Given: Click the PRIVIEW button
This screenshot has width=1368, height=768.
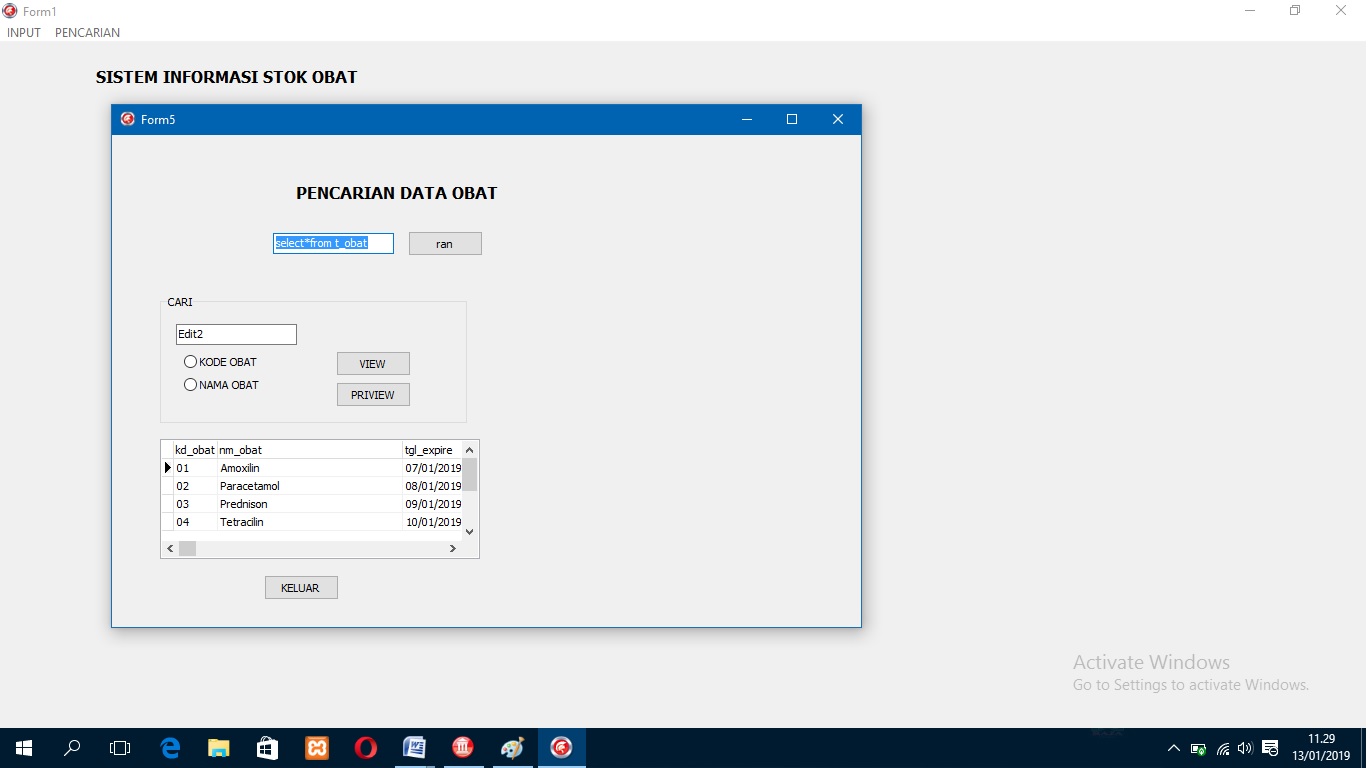Looking at the screenshot, I should coord(372,394).
